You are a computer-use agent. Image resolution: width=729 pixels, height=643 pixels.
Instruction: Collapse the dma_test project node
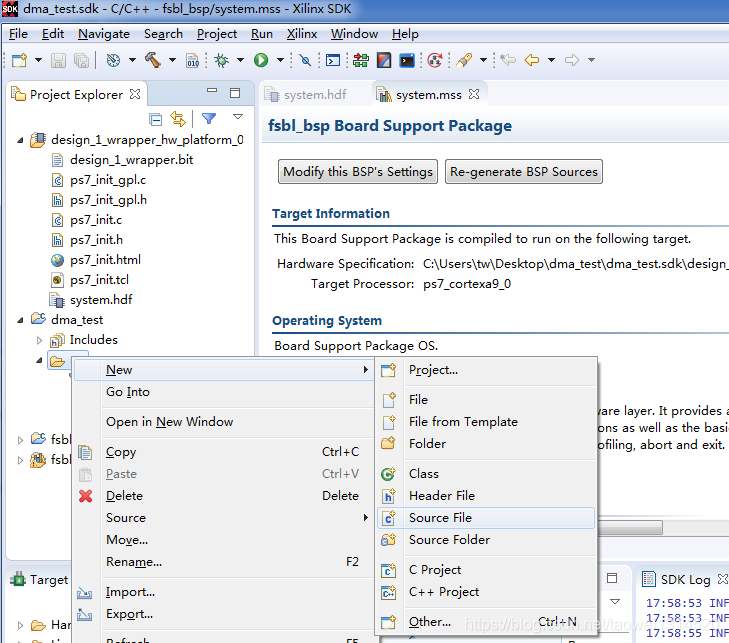pos(20,320)
